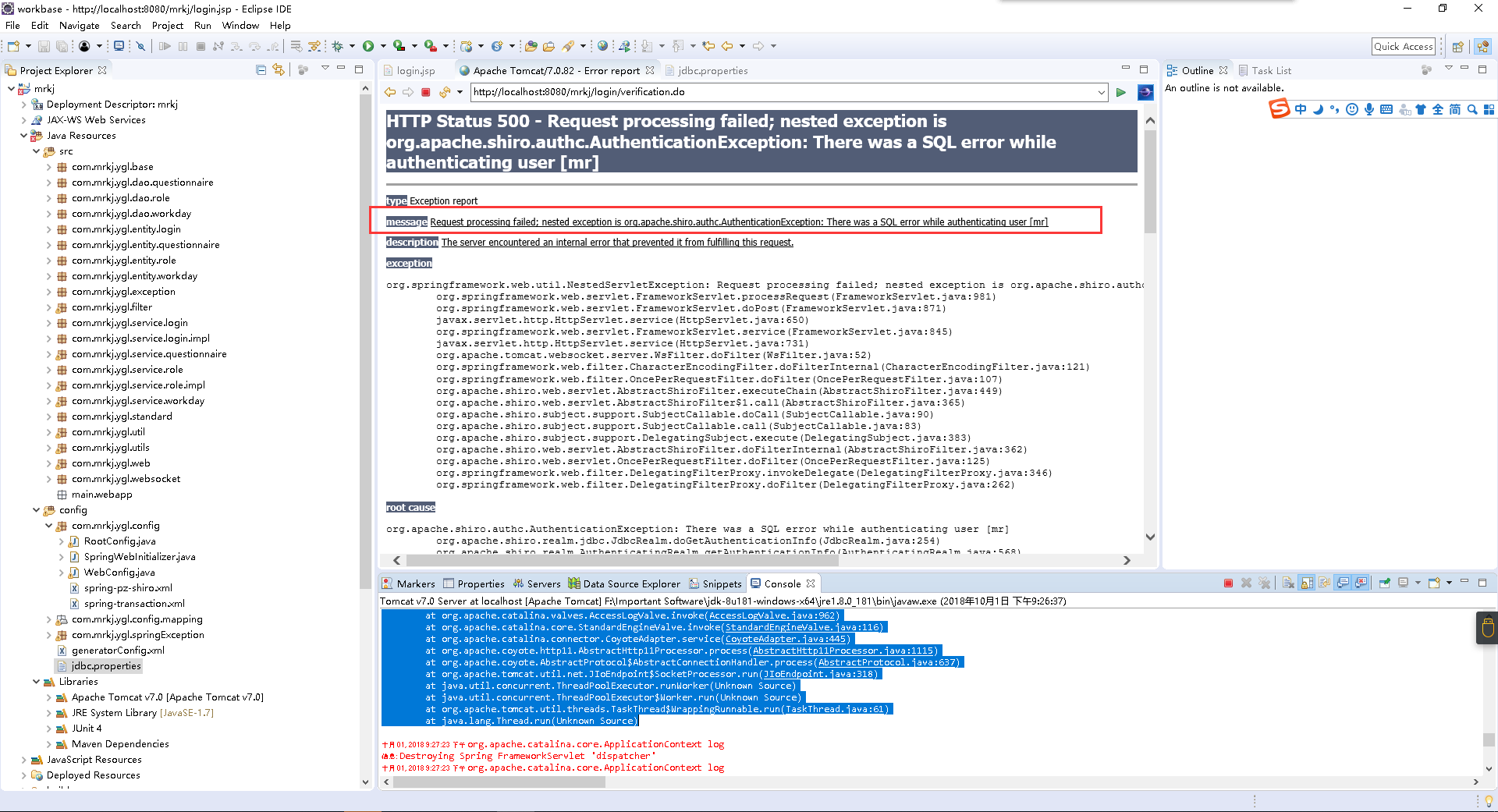Collapse the Java Resources node
The width and height of the screenshot is (1498, 812).
pyautogui.click(x=23, y=136)
